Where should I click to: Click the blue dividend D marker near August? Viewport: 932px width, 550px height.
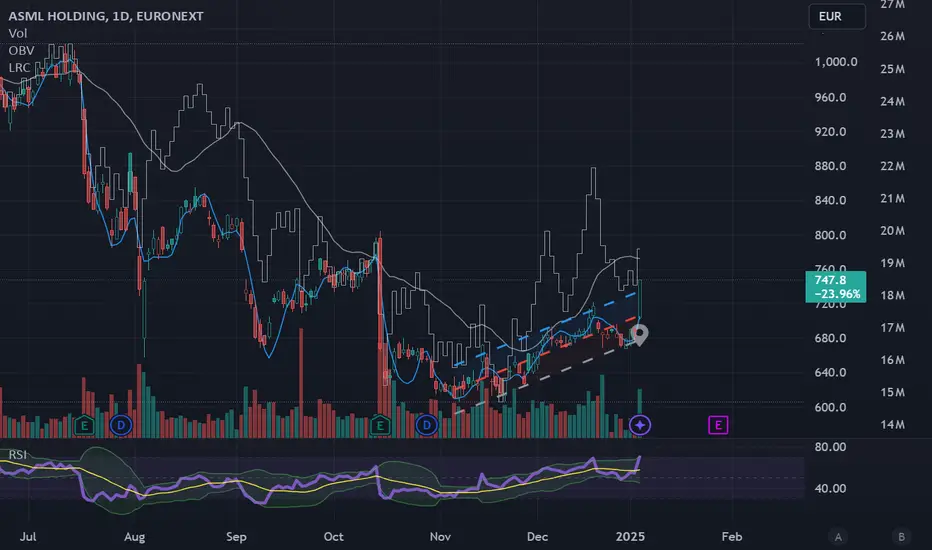121,425
